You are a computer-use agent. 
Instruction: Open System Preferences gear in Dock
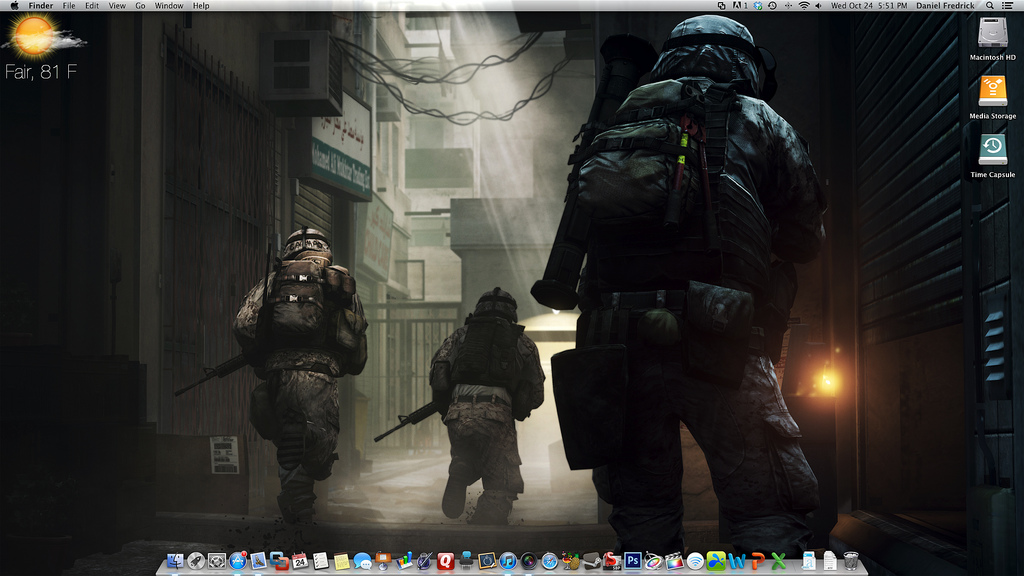pos(217,561)
